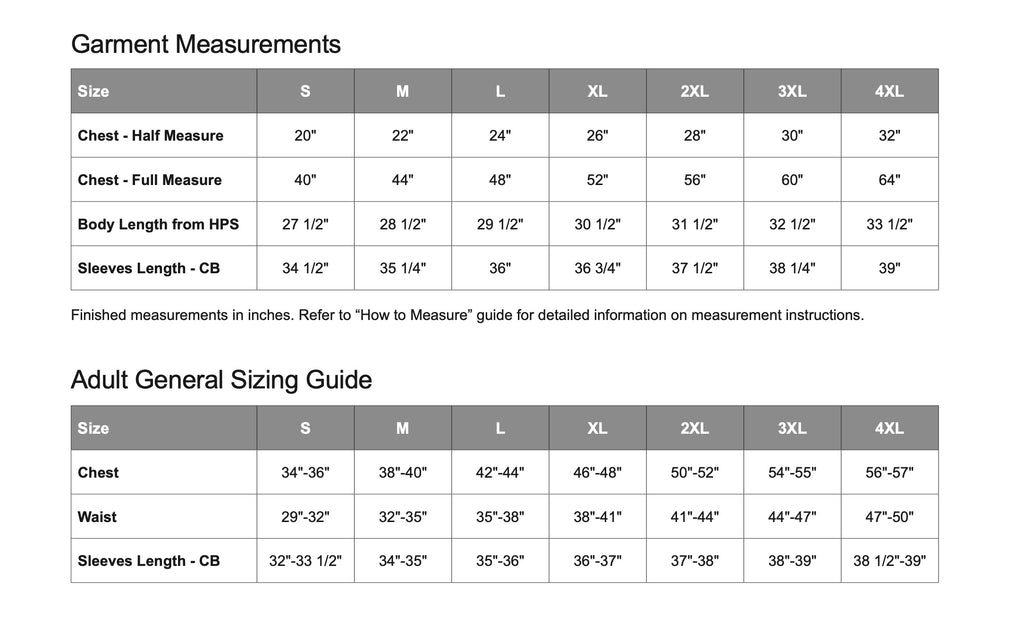The height and width of the screenshot is (632, 1024).
Task: Click the 33 1/2" body length cell
Action: coord(889,225)
